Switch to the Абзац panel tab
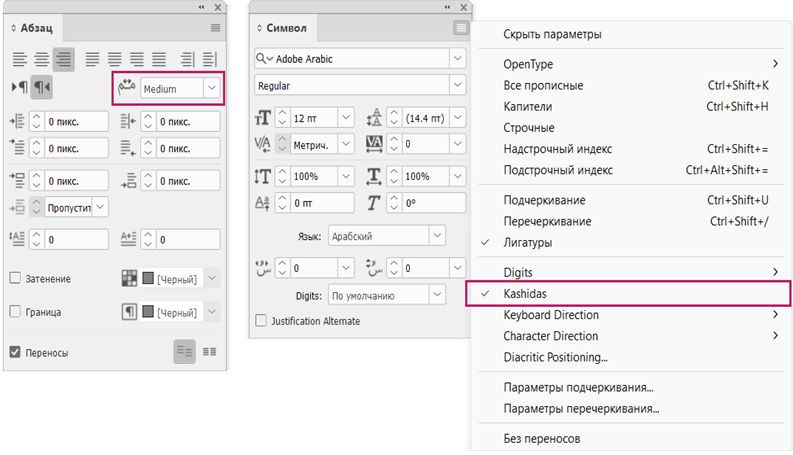 pyautogui.click(x=35, y=28)
